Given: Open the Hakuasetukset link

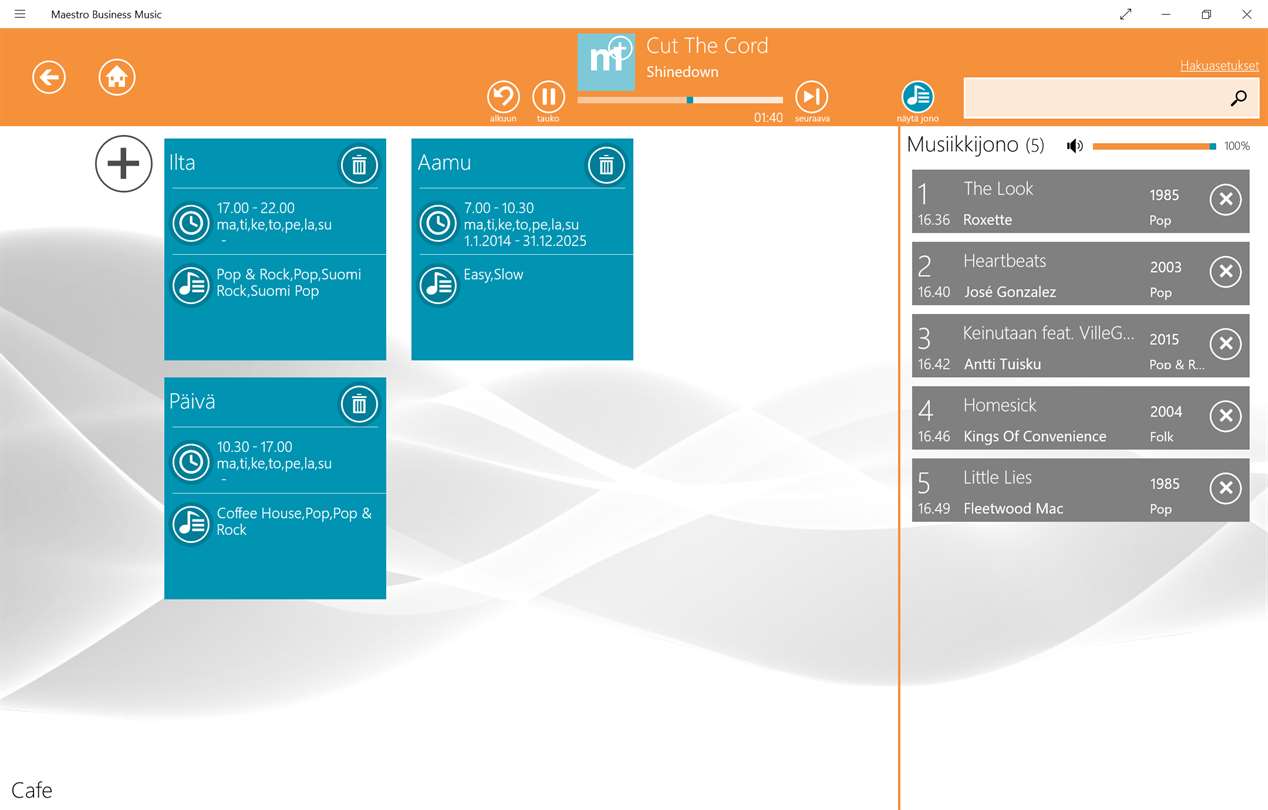Looking at the screenshot, I should pos(1219,66).
